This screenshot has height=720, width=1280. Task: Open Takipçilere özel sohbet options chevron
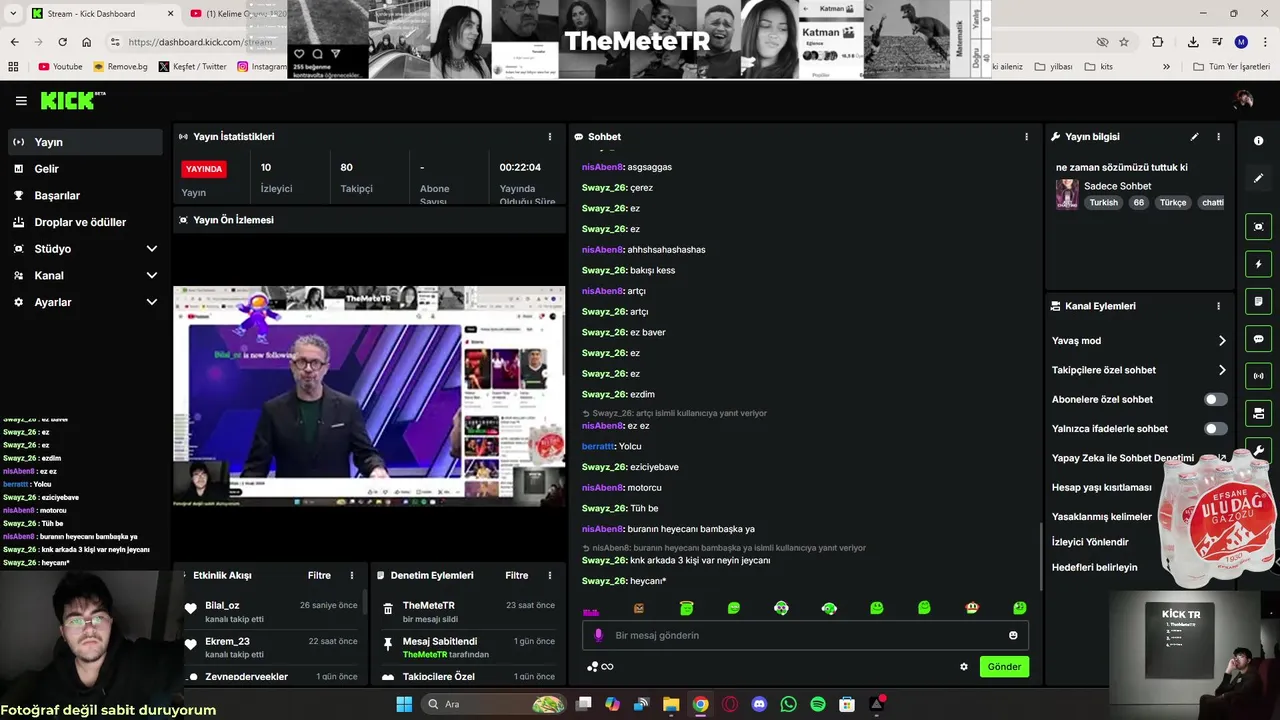1221,370
